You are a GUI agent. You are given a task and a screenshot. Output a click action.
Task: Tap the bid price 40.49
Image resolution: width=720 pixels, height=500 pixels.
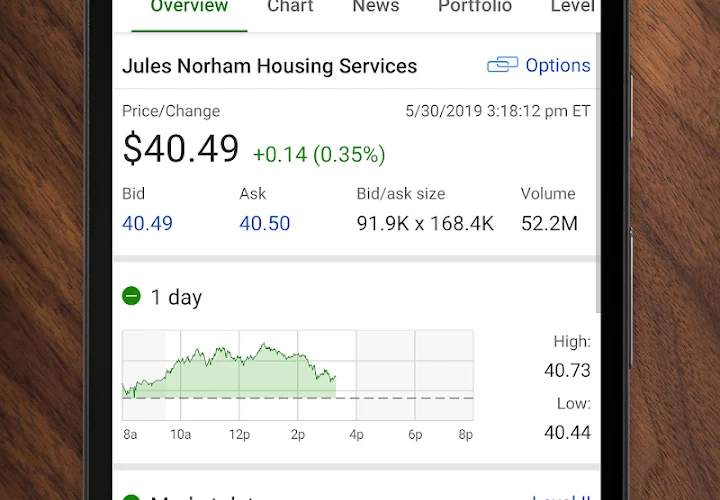click(x=147, y=224)
